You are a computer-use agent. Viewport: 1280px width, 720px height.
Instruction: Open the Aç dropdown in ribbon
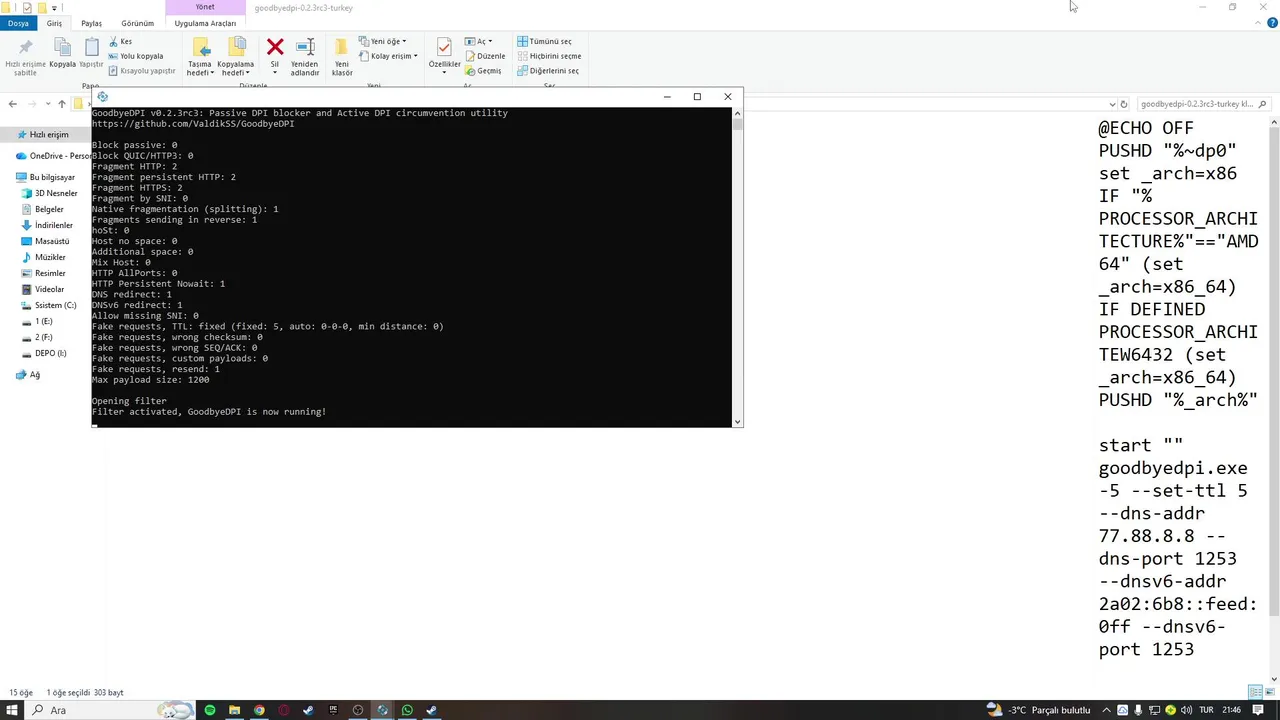pos(479,42)
